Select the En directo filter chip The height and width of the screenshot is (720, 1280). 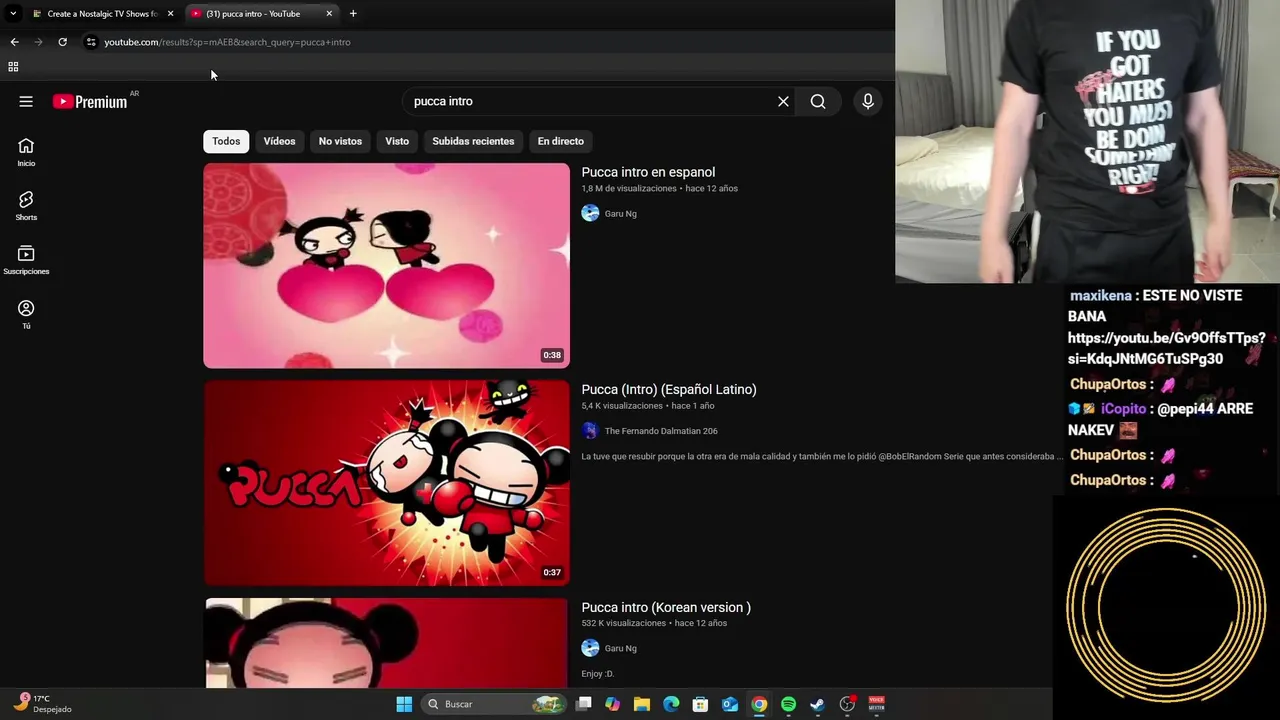click(560, 141)
